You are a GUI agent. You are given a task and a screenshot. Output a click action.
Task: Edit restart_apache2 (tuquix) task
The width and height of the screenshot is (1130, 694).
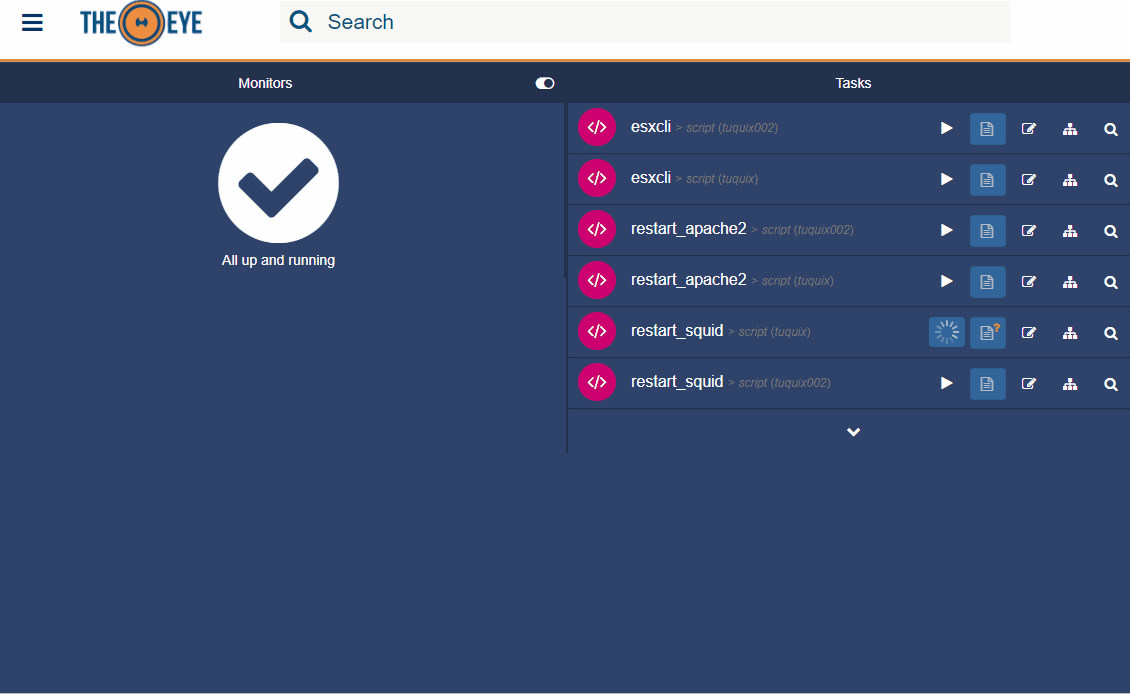1028,282
